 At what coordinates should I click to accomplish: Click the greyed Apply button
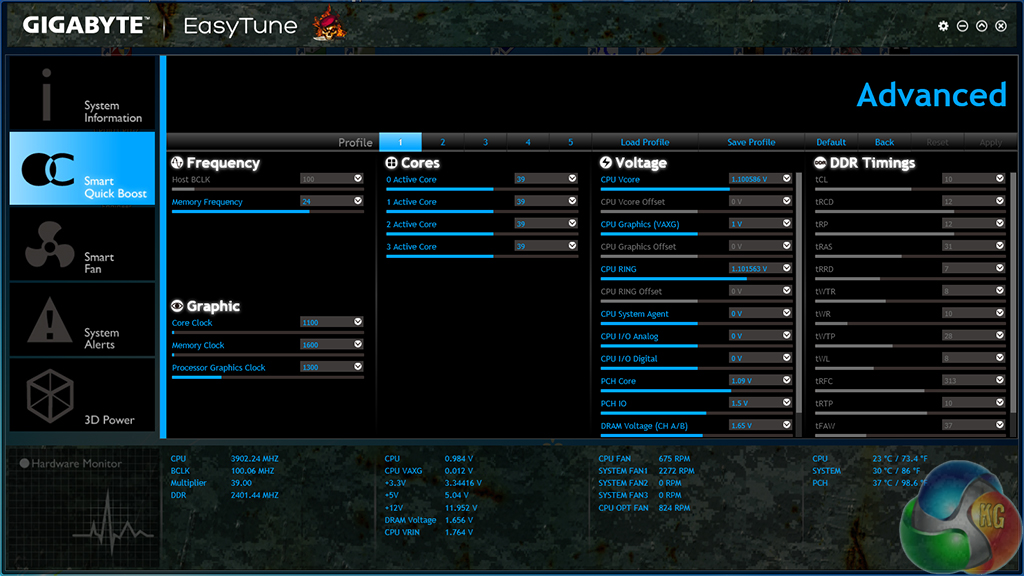[990, 142]
